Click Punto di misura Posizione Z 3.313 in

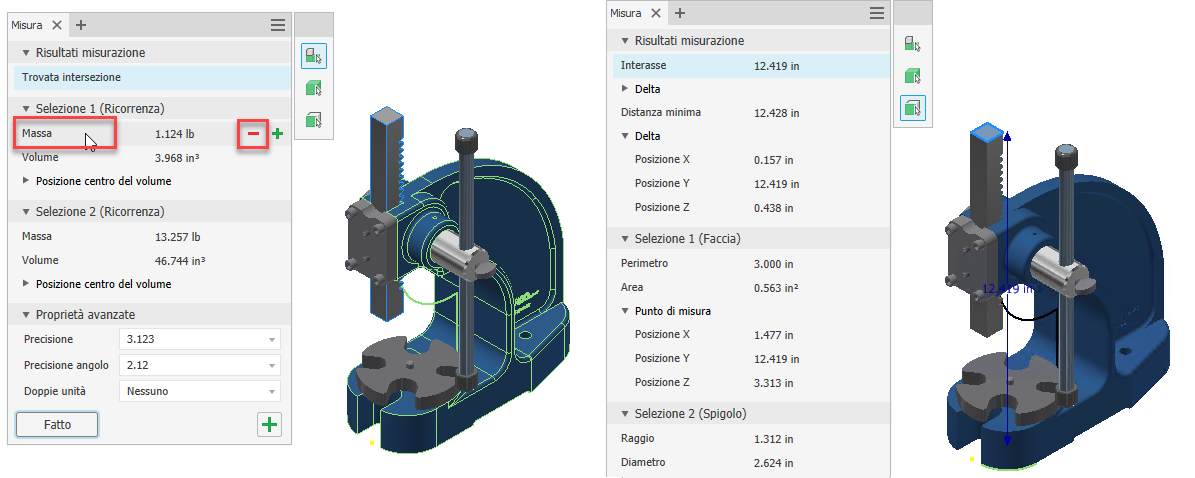pos(774,383)
